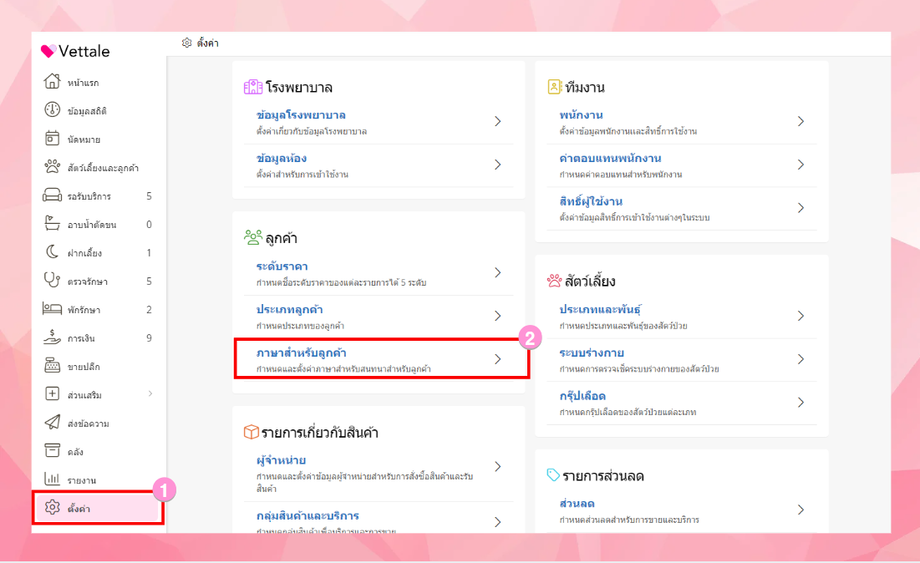Click the ส่วนเสริม plus-box icon
Screen dimensions: 920x563
point(52,394)
